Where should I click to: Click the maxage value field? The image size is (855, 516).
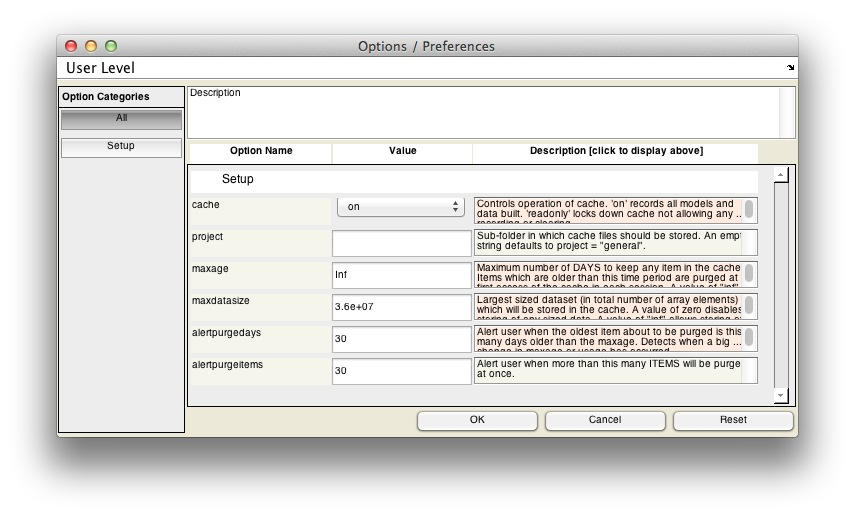(401, 275)
